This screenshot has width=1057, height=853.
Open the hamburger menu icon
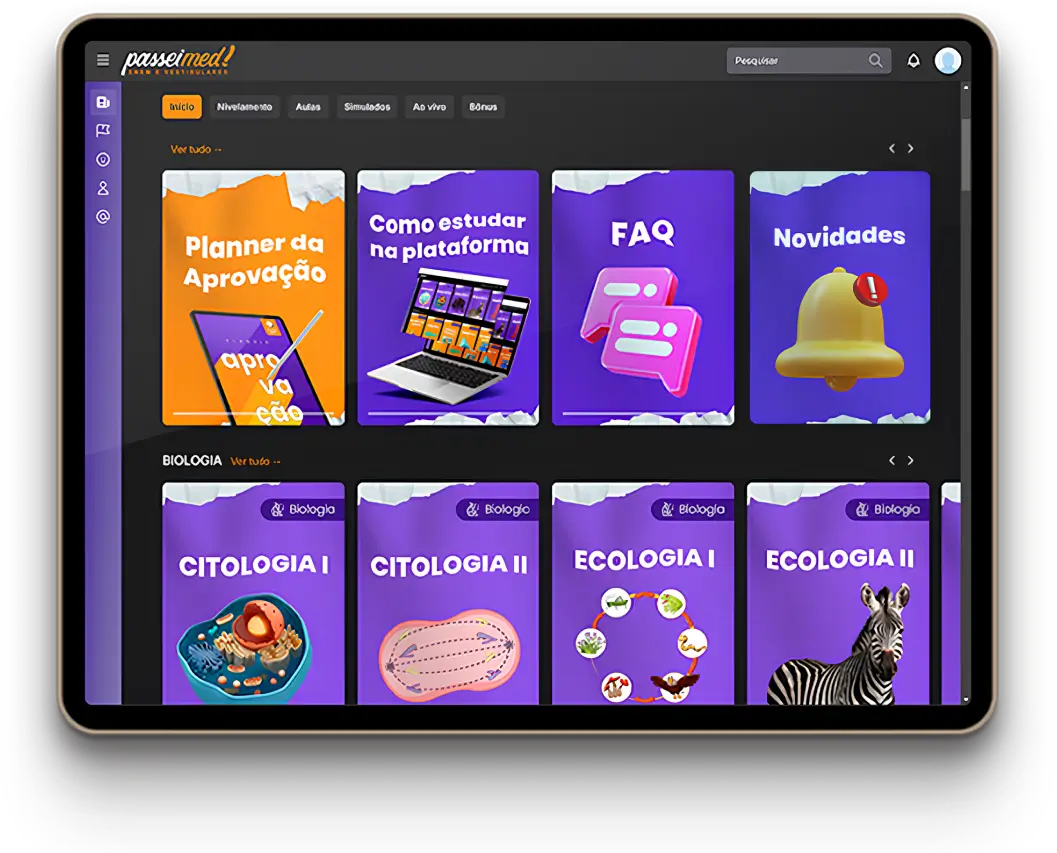click(x=103, y=60)
